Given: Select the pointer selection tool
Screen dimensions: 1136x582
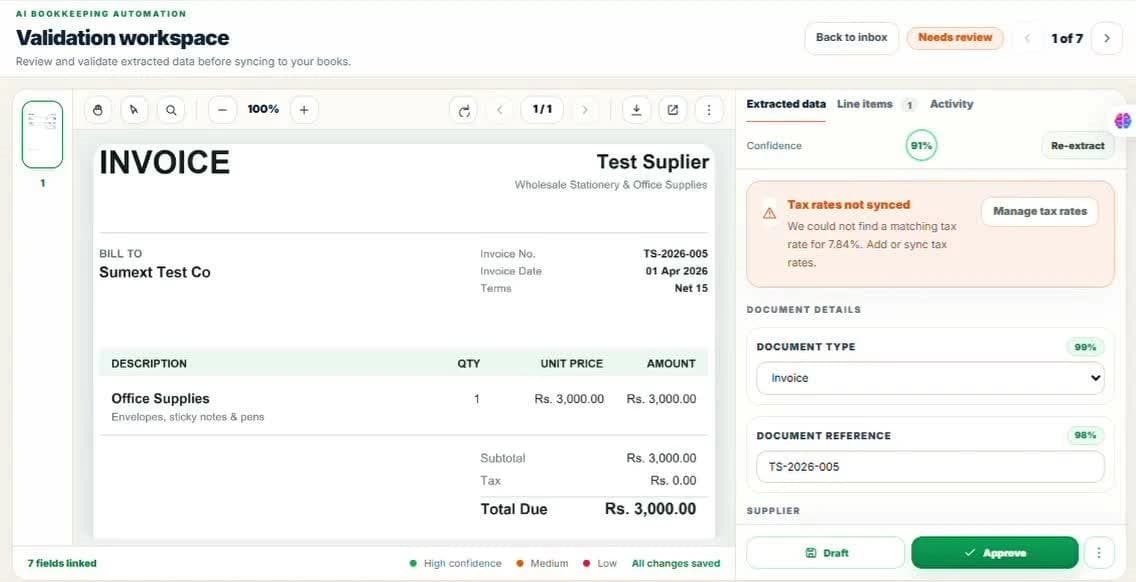Looking at the screenshot, I should click(134, 110).
